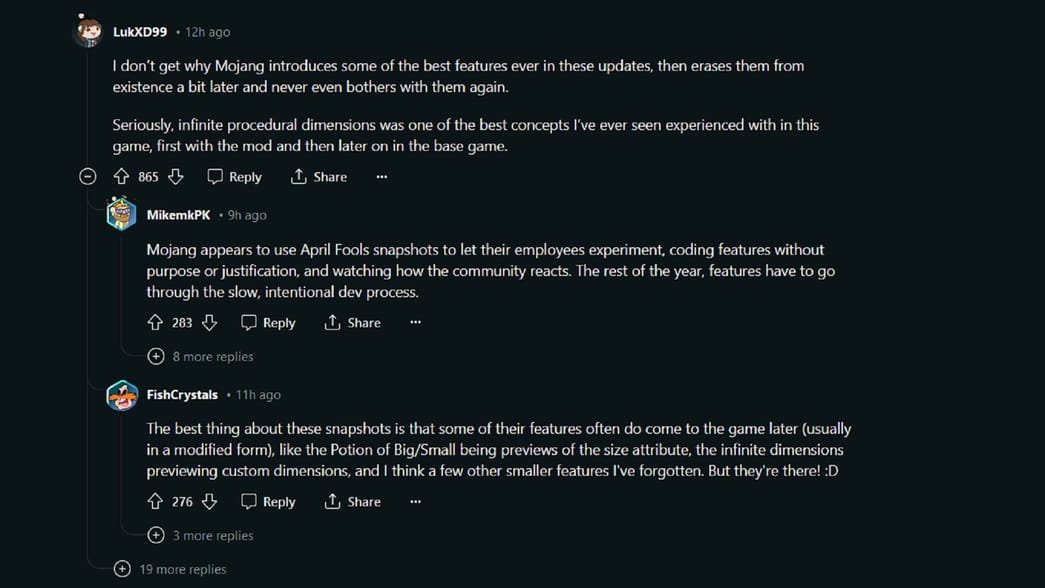Share FishCrystals' comment
Viewport: 1045px width, 588px height.
tap(352, 502)
